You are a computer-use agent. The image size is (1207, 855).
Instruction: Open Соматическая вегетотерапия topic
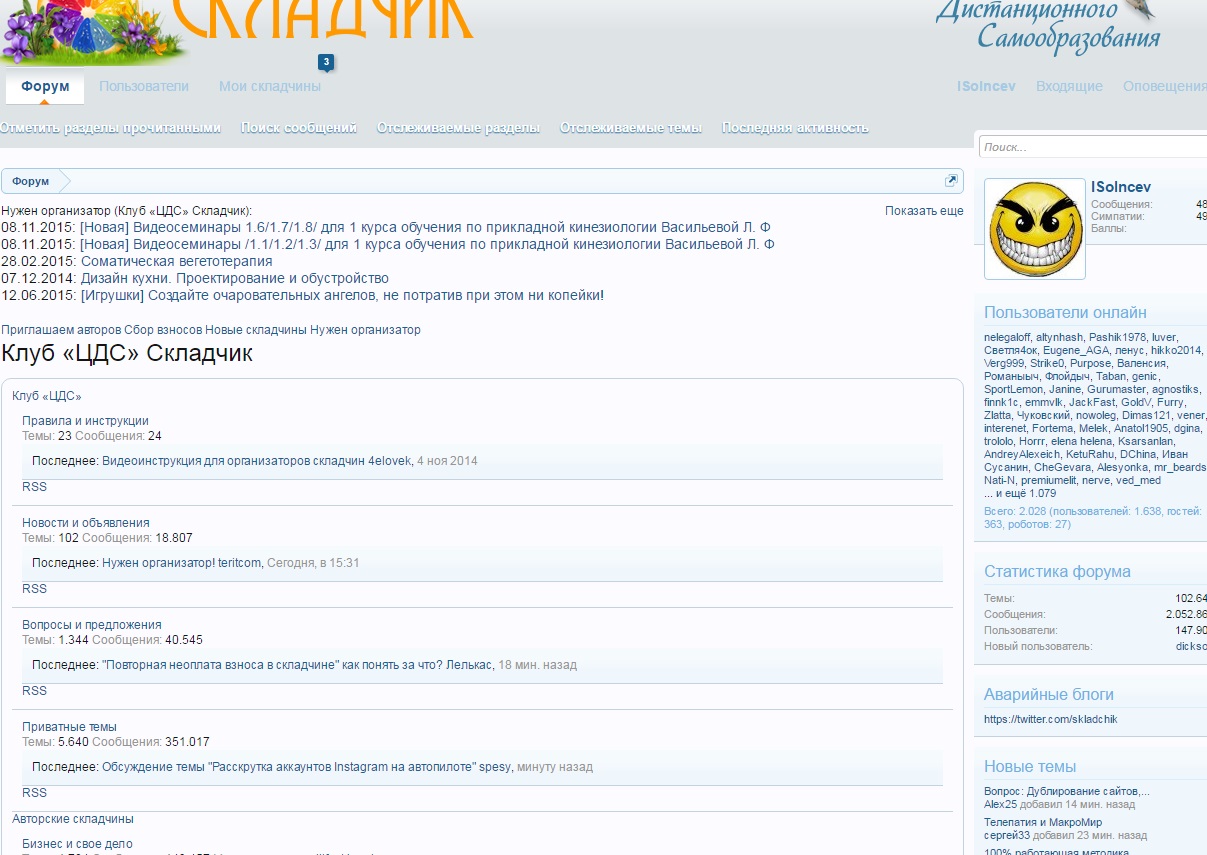[177, 261]
